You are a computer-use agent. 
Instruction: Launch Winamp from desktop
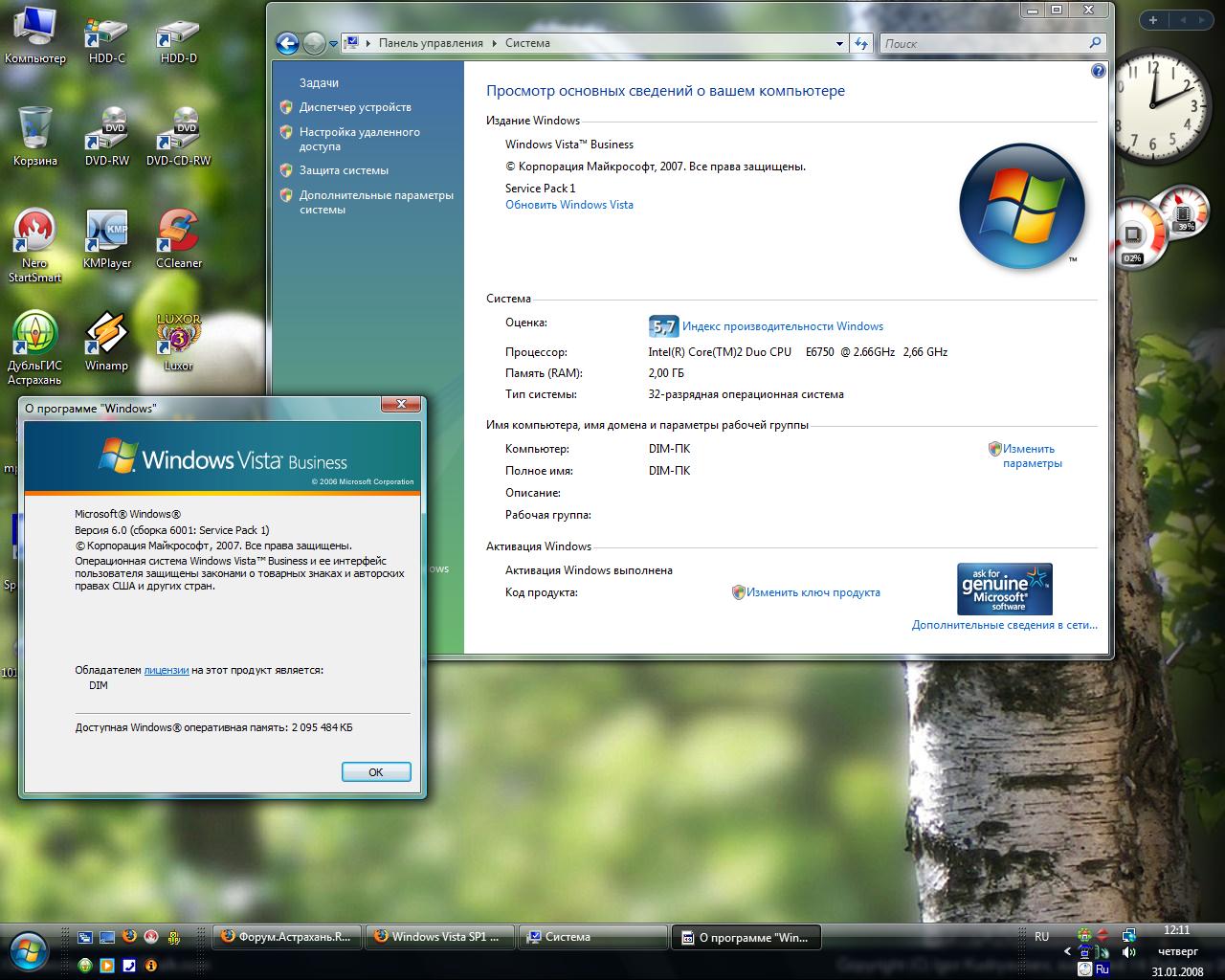106,342
